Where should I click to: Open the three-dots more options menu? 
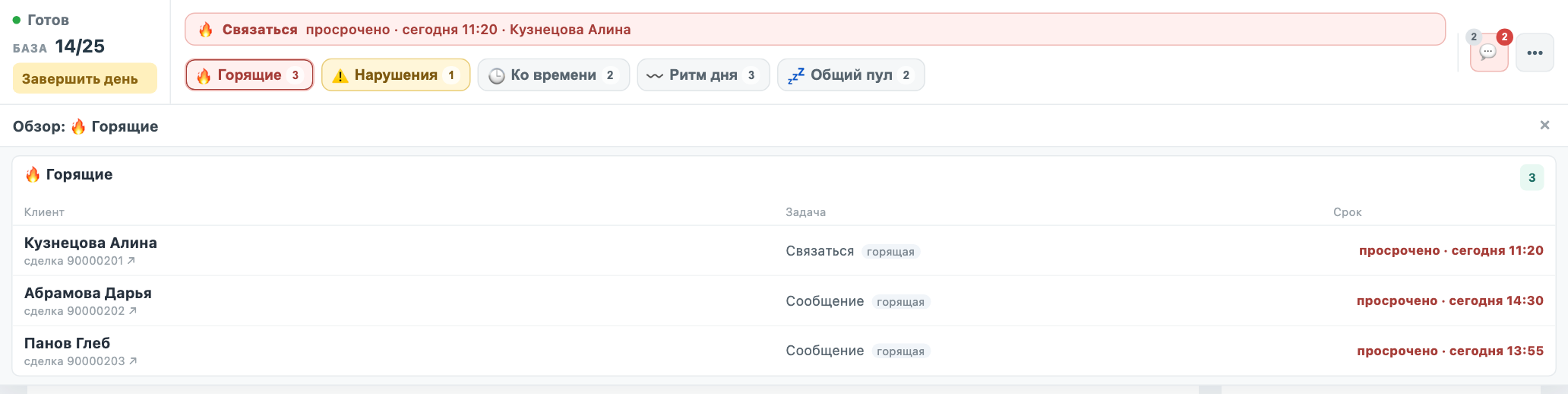point(1535,53)
